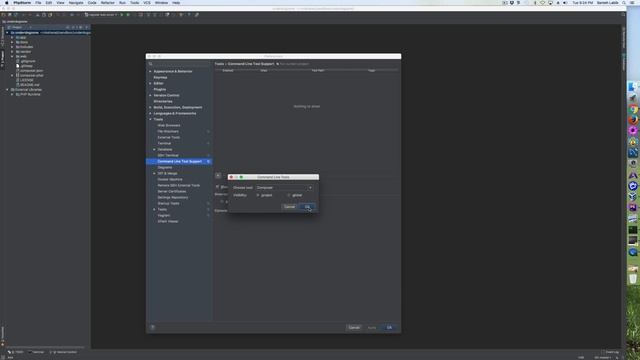Viewport: 640px width, 360px height.
Task: Expand Version Control settings group
Action: pos(150,96)
